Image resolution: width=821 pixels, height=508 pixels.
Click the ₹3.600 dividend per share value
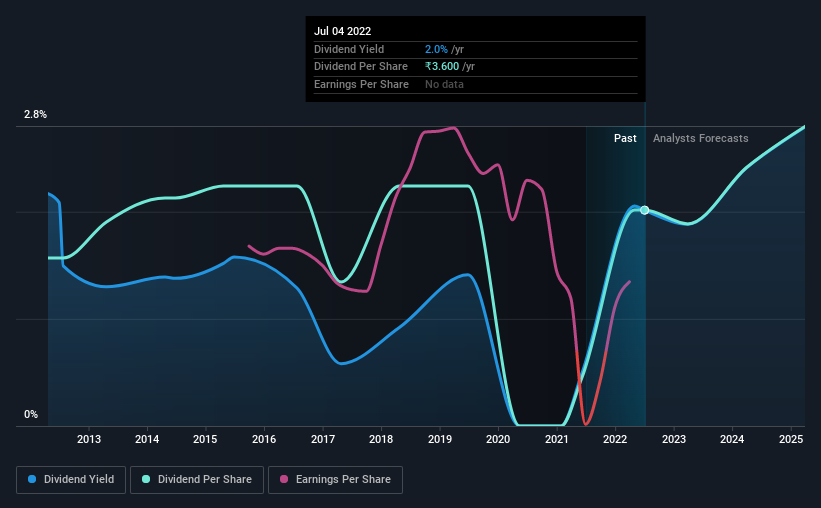(x=442, y=67)
